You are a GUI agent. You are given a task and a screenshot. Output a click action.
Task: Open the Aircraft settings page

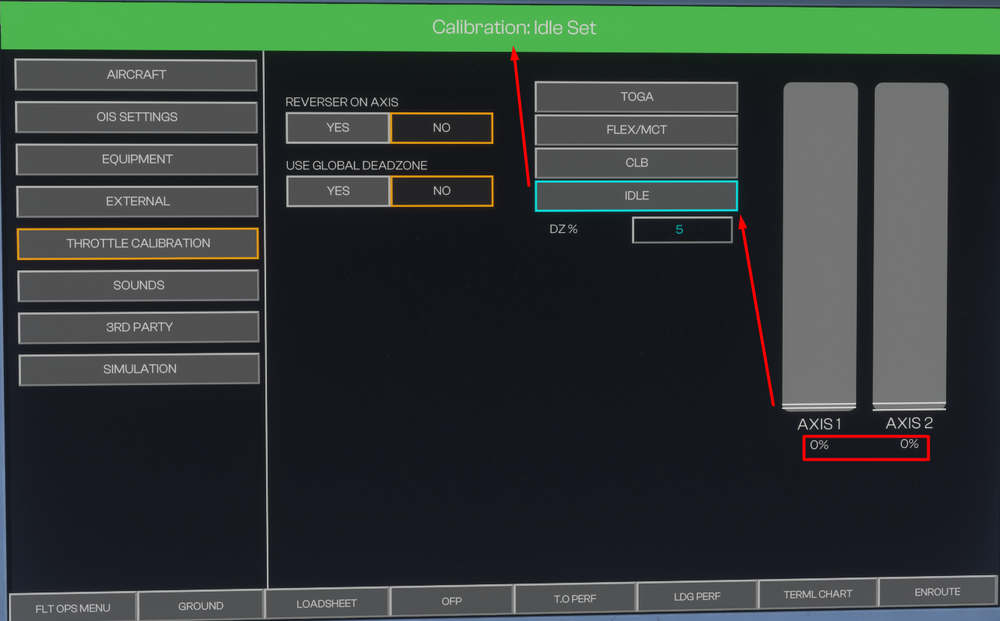point(137,75)
